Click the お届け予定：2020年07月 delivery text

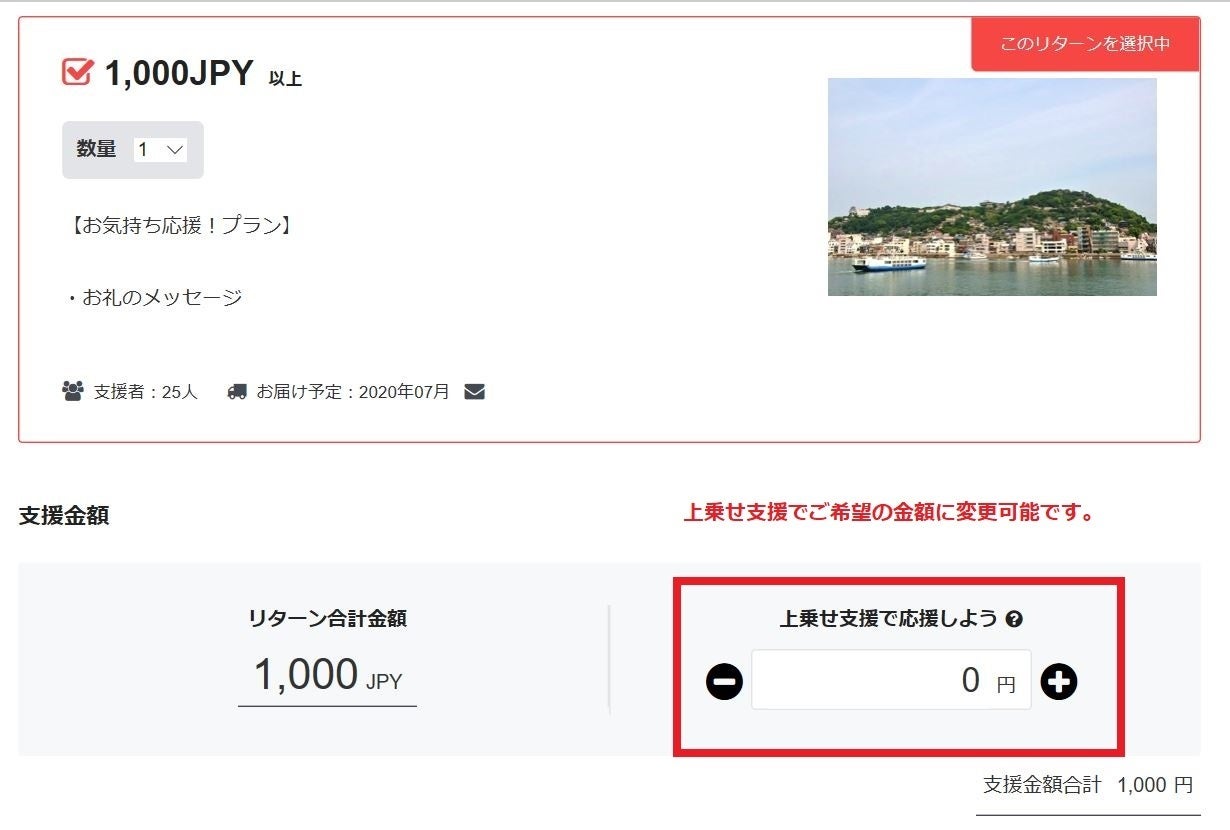(x=353, y=392)
